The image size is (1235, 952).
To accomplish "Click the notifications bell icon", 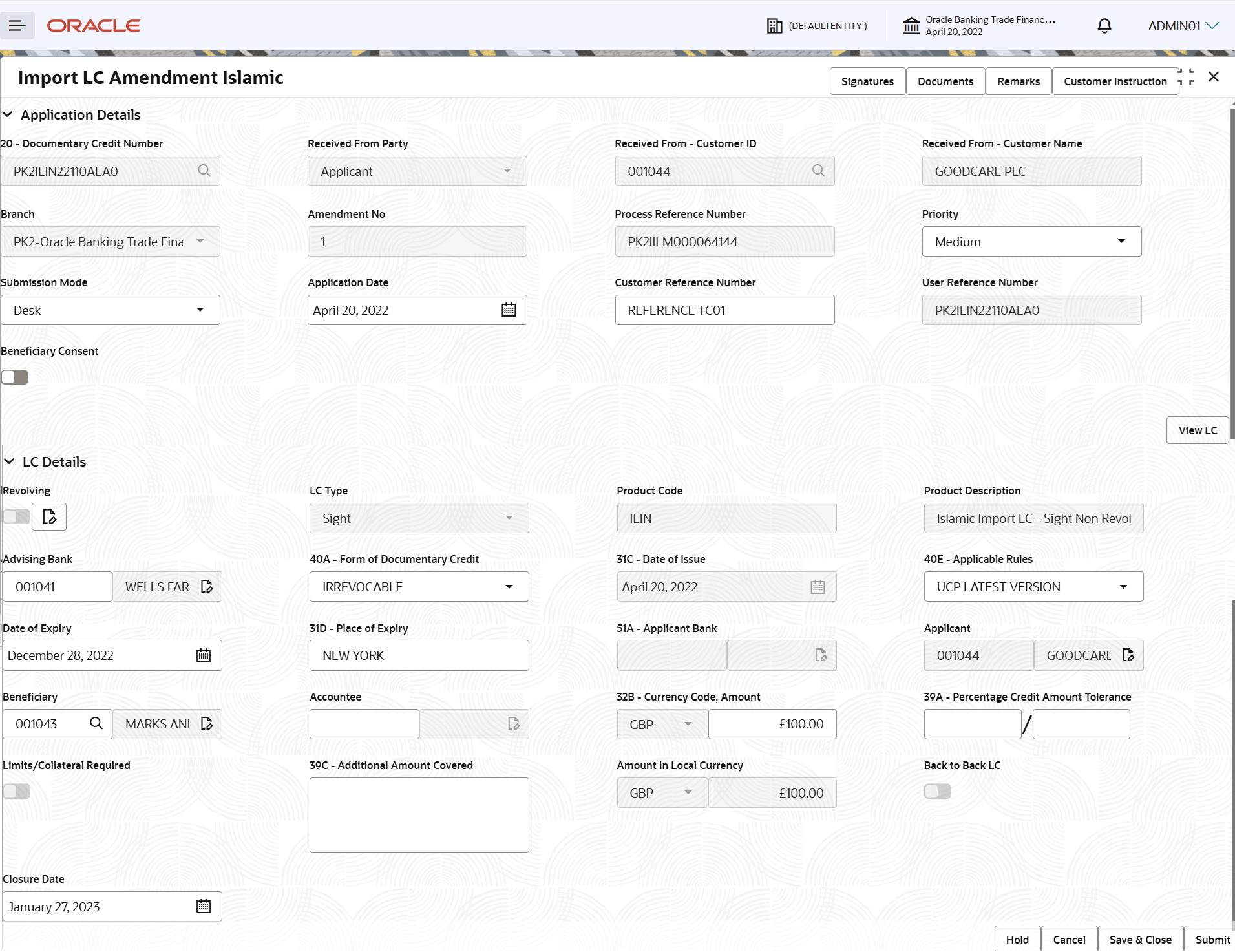I will point(1104,26).
